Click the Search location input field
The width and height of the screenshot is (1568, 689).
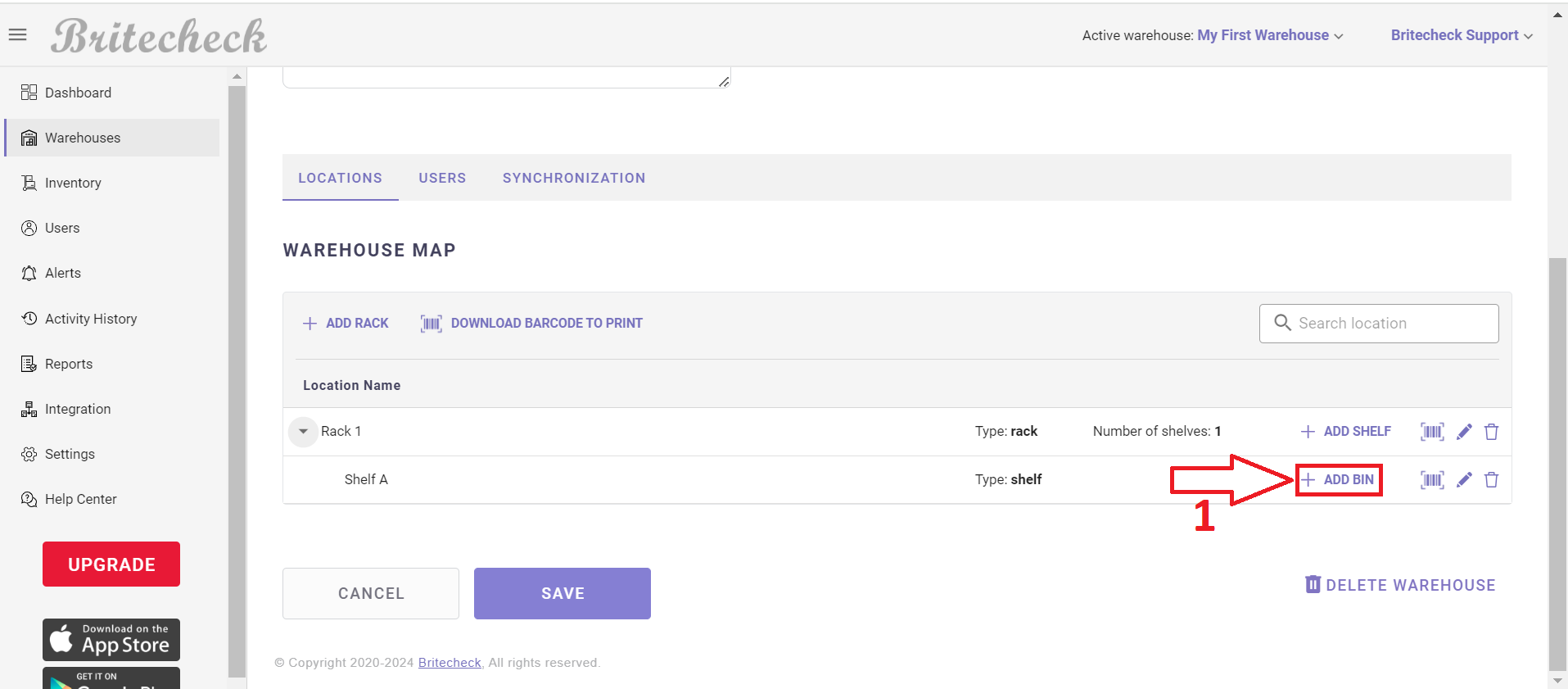[1379, 324]
